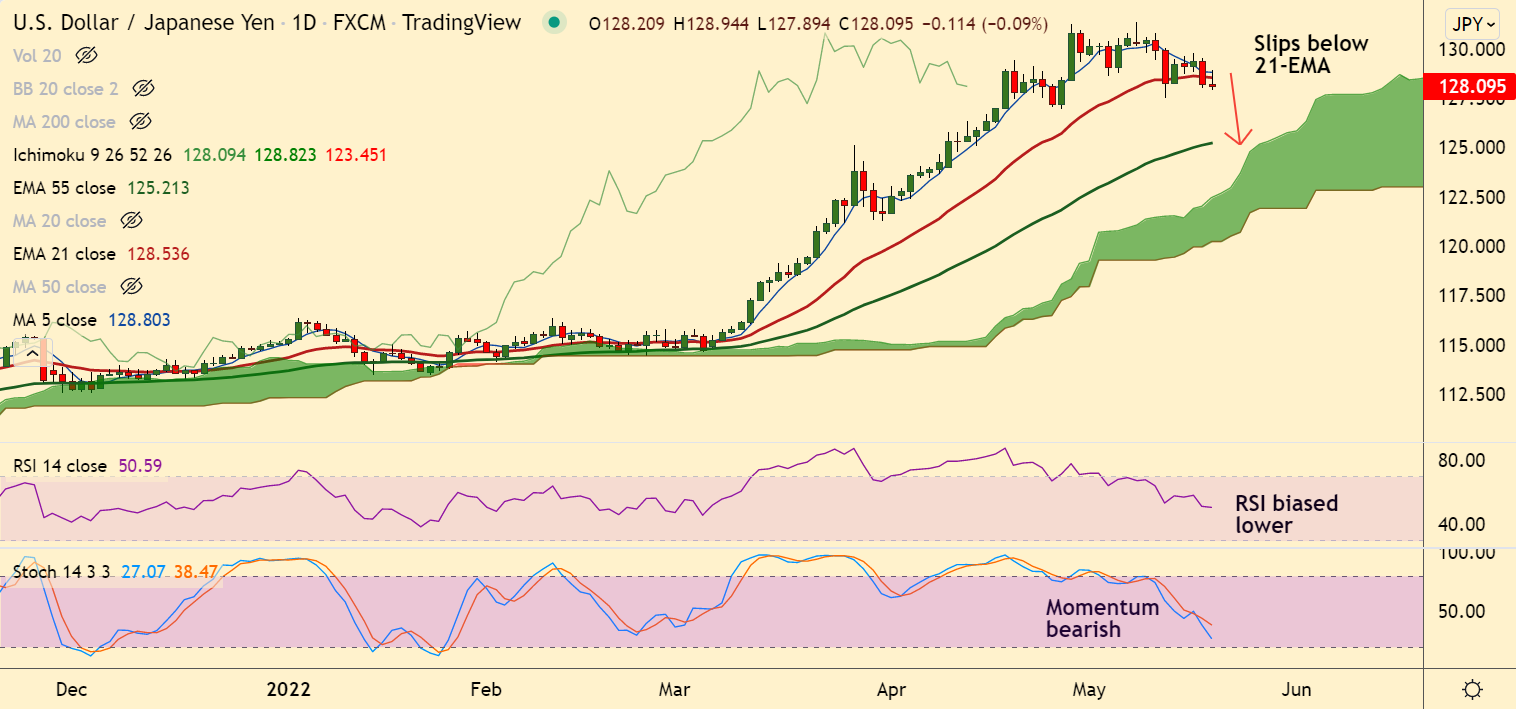
Task: Click the Feb label on time axis
Action: 485,690
